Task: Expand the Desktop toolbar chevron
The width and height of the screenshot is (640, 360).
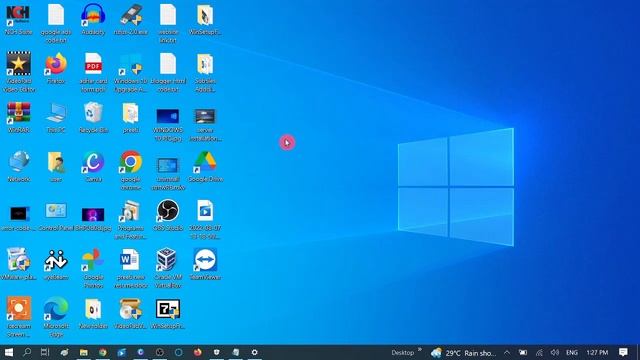Action: click(420, 349)
